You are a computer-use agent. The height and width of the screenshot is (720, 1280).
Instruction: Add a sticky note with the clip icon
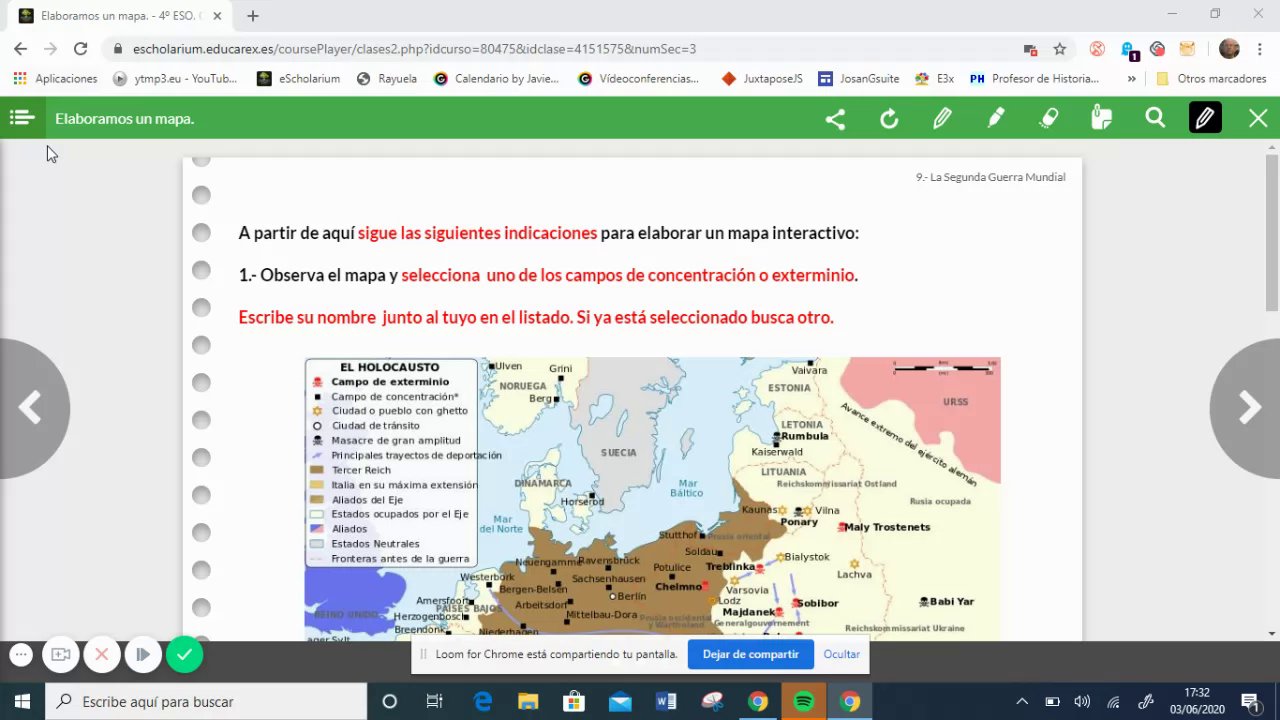(x=1102, y=119)
